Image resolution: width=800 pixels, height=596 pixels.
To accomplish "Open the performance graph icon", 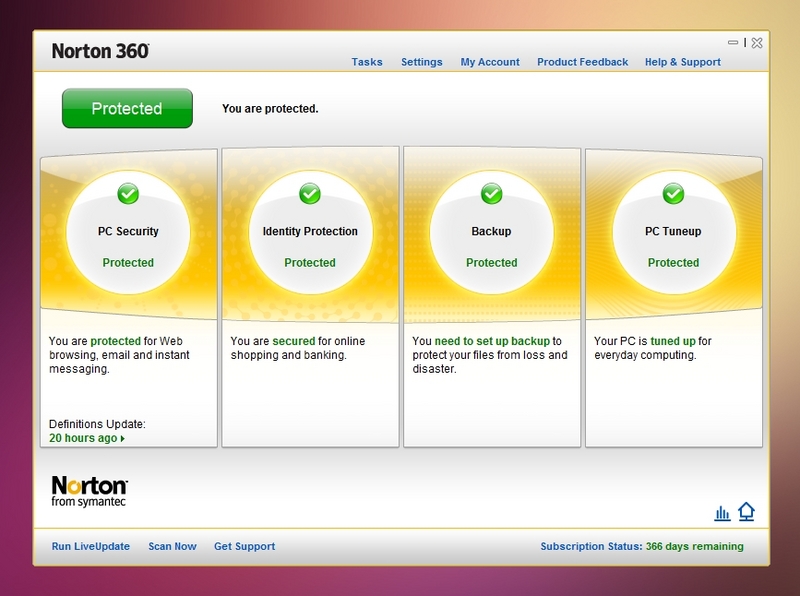I will 722,513.
